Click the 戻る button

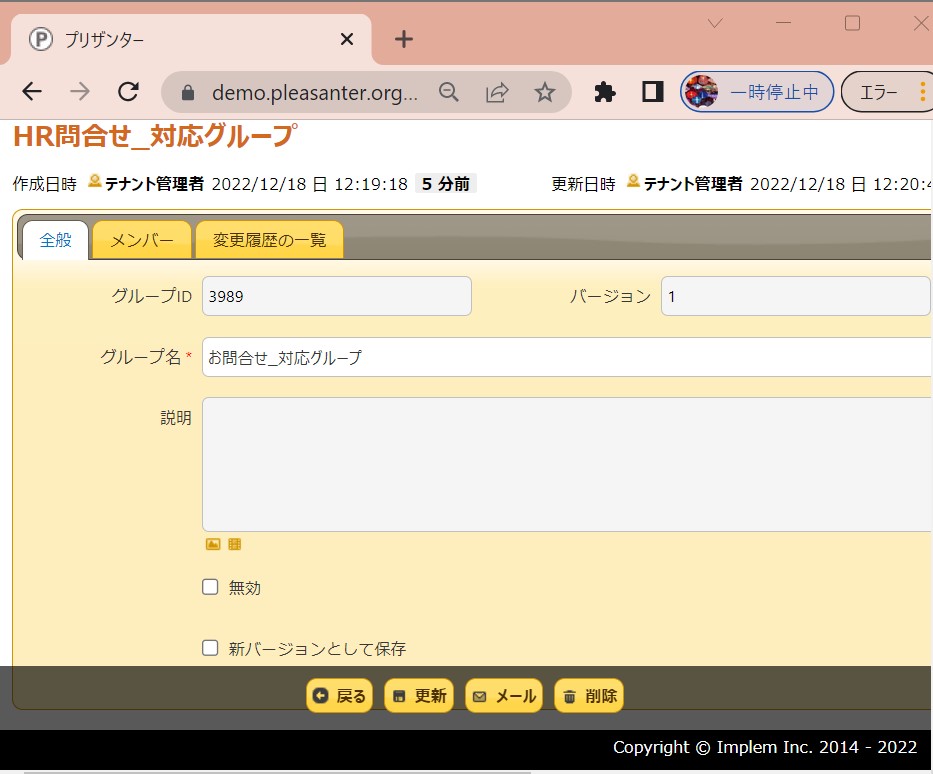pyautogui.click(x=340, y=696)
